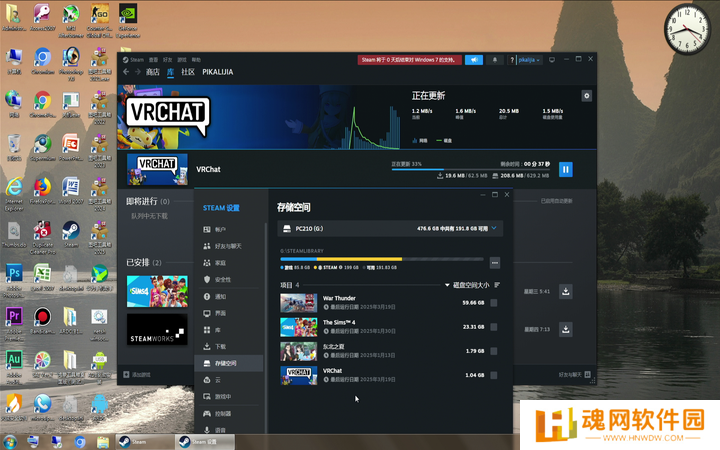Switch to Steam 设置 taskbar button
The width and height of the screenshot is (720, 450).
coord(205,442)
